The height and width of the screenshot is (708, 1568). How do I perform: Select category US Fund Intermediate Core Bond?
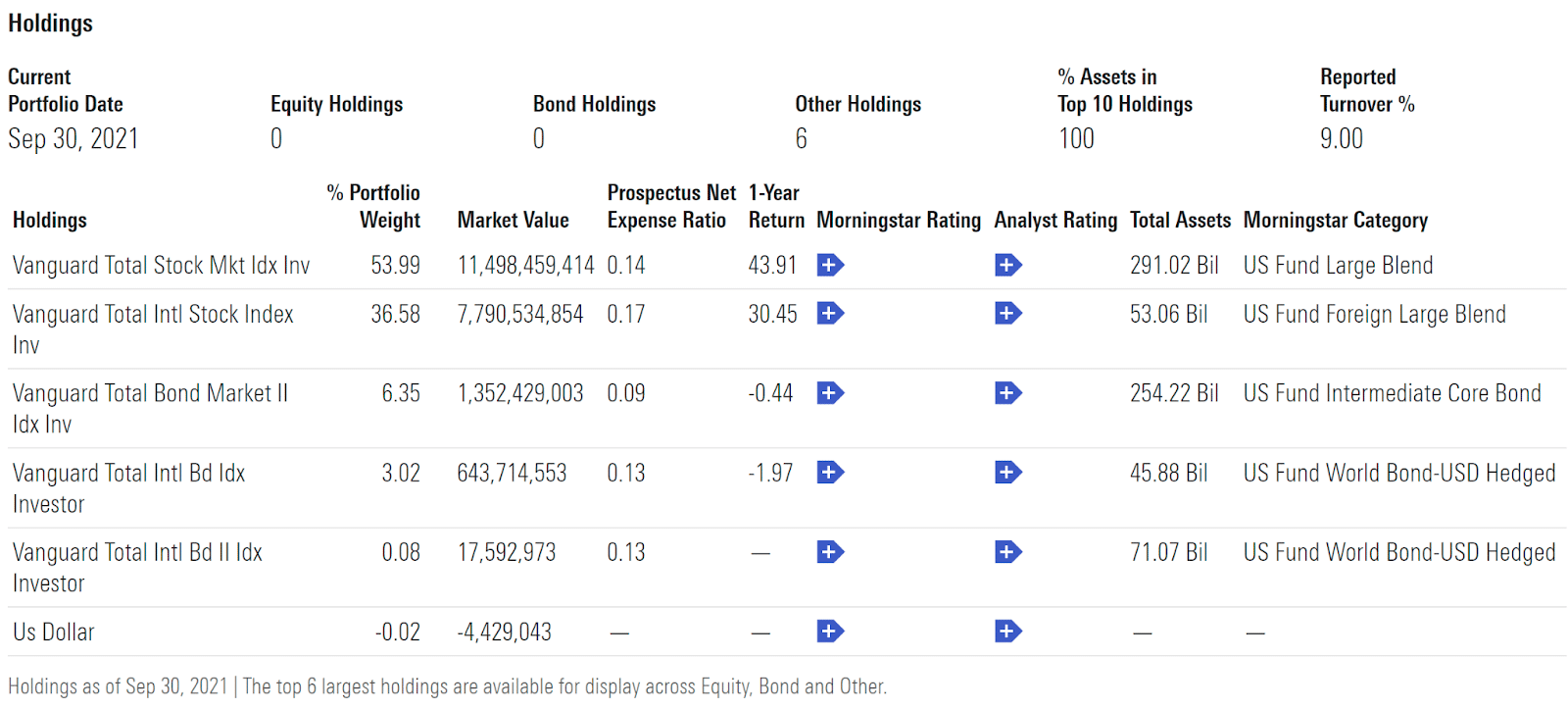click(x=1392, y=393)
